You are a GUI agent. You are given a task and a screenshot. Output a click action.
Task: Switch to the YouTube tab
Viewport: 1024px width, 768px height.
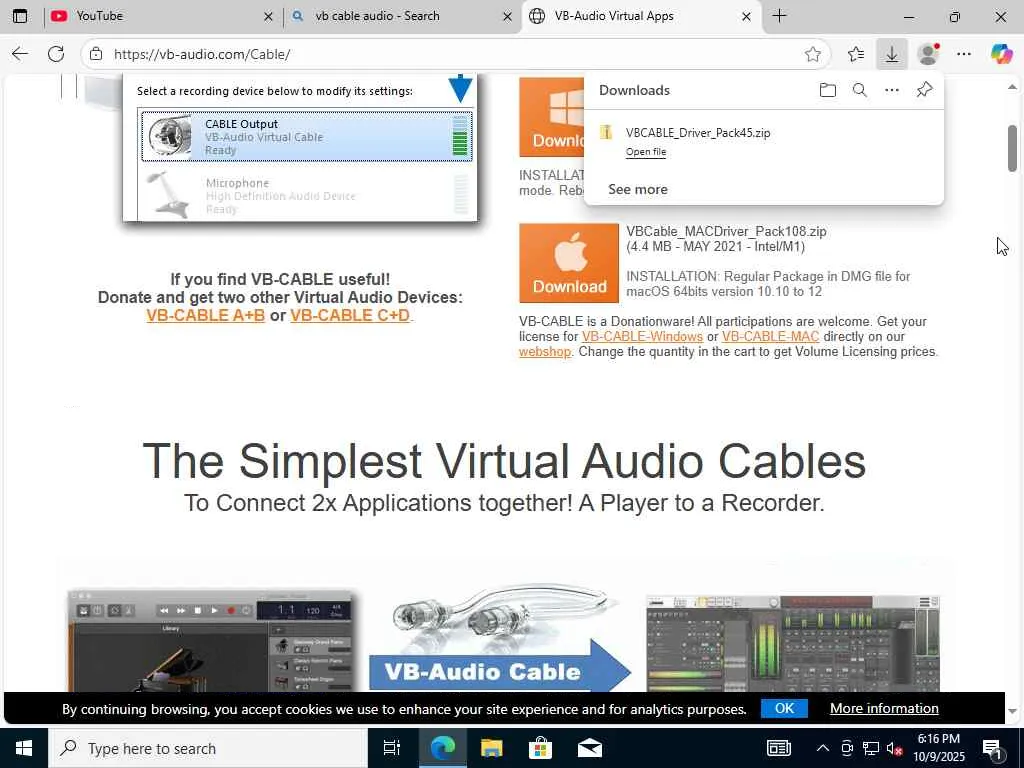tap(162, 16)
